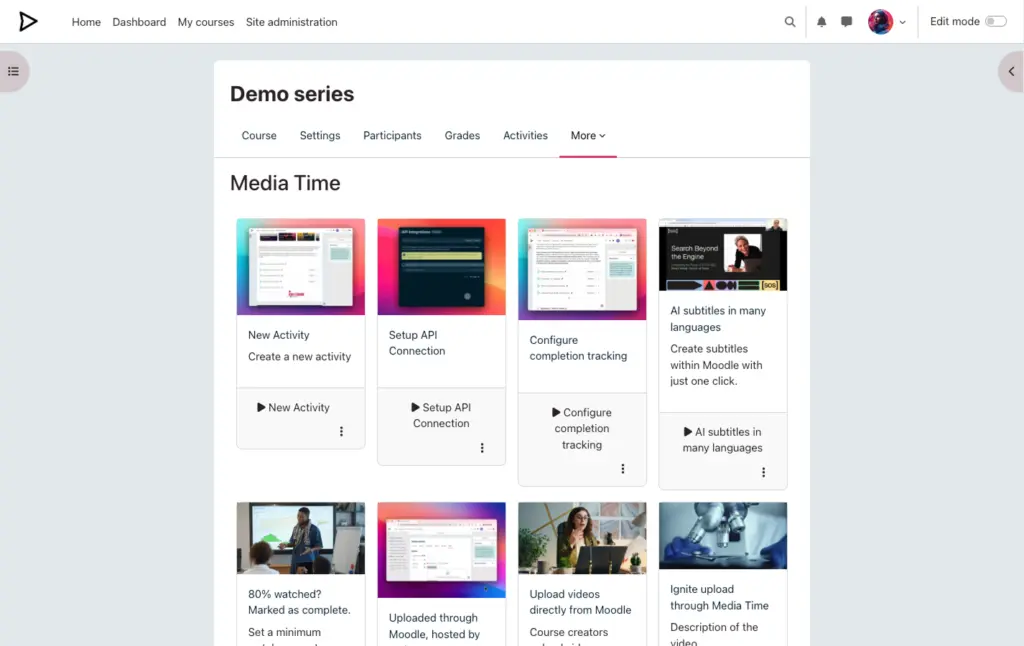This screenshot has width=1024, height=646.
Task: Play the Setup API Connection link
Action: pyautogui.click(x=441, y=415)
